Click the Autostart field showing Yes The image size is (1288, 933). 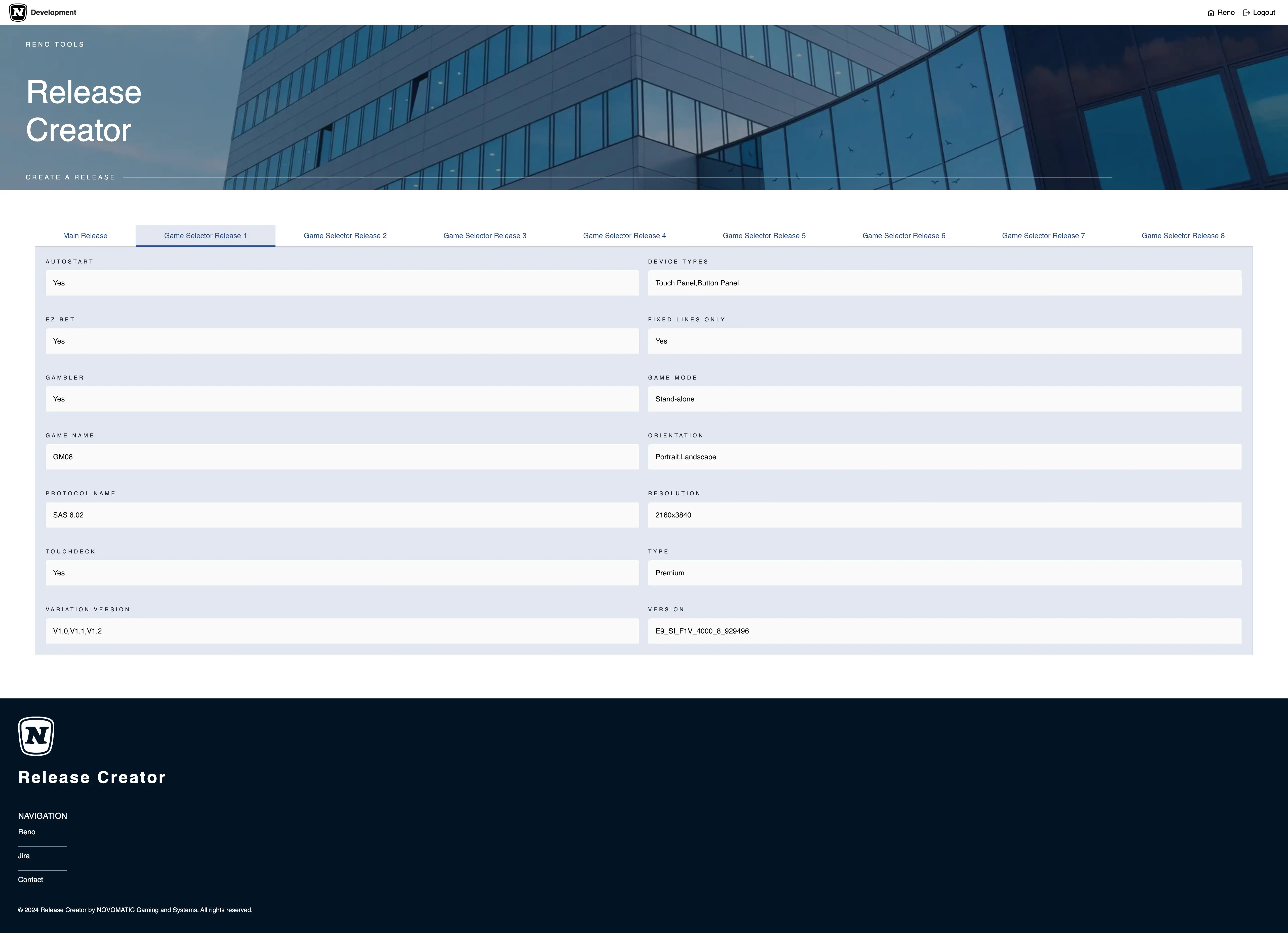pos(342,283)
